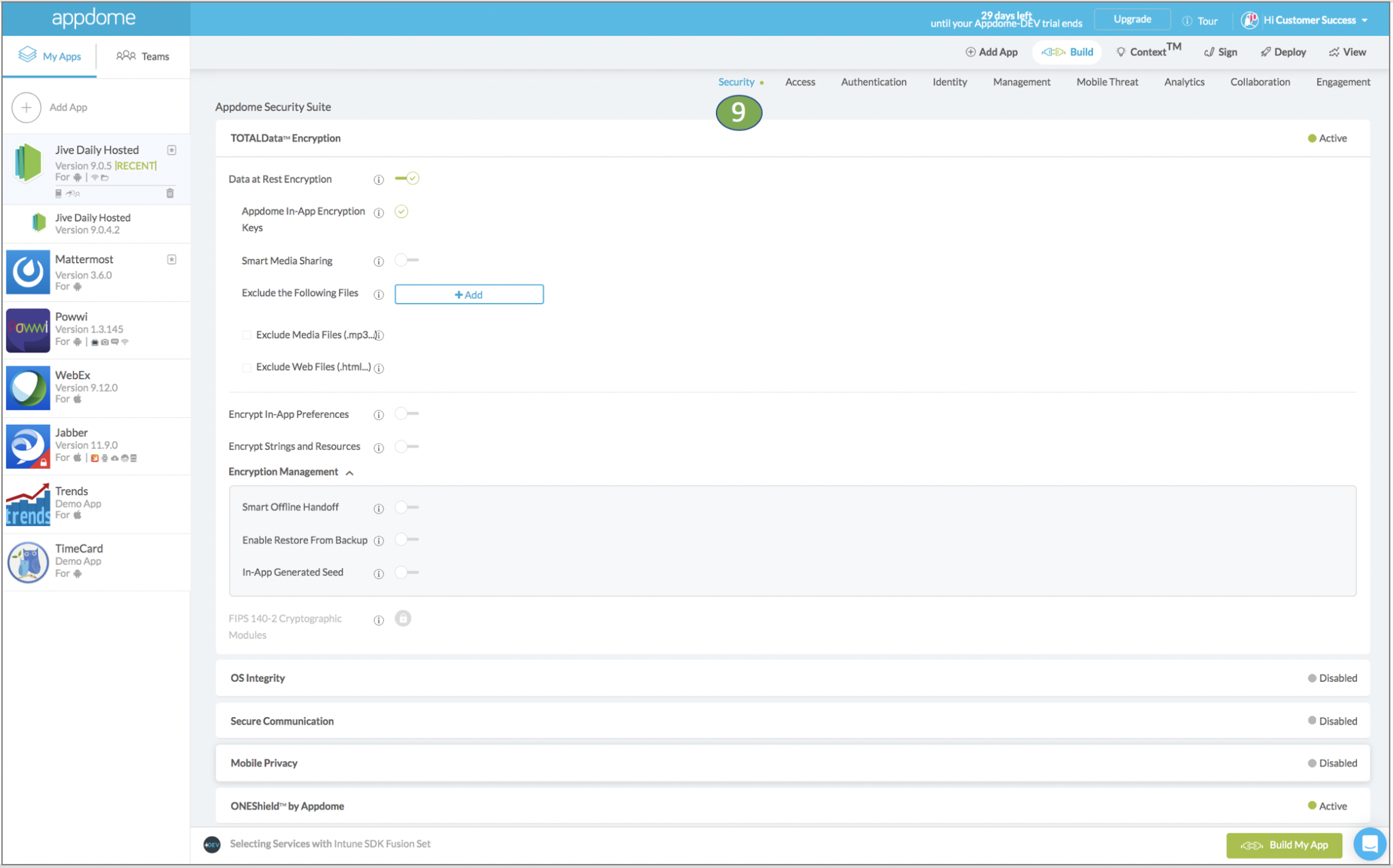The width and height of the screenshot is (1393, 868).
Task: Go to the Deploy step
Action: click(x=1283, y=52)
